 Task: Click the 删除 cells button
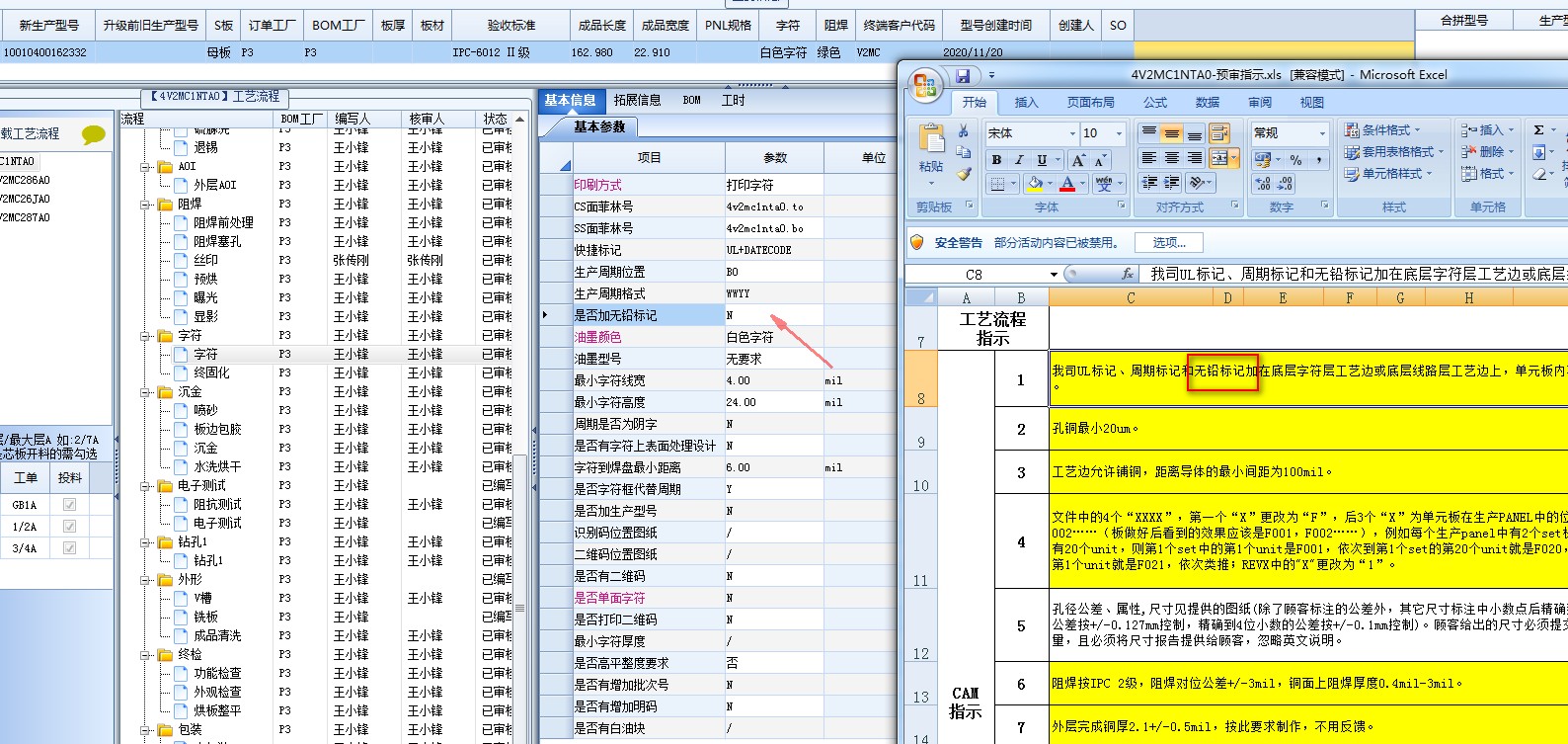coord(1489,151)
